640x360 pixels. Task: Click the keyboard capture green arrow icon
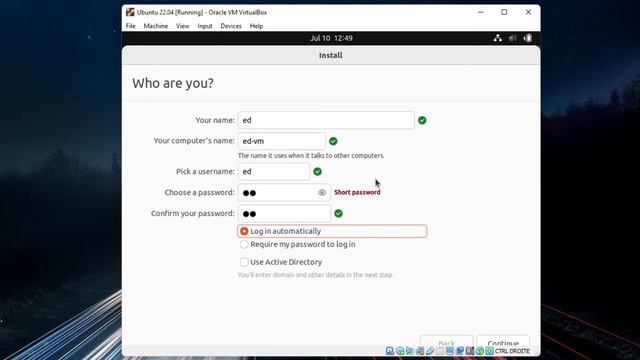click(489, 351)
